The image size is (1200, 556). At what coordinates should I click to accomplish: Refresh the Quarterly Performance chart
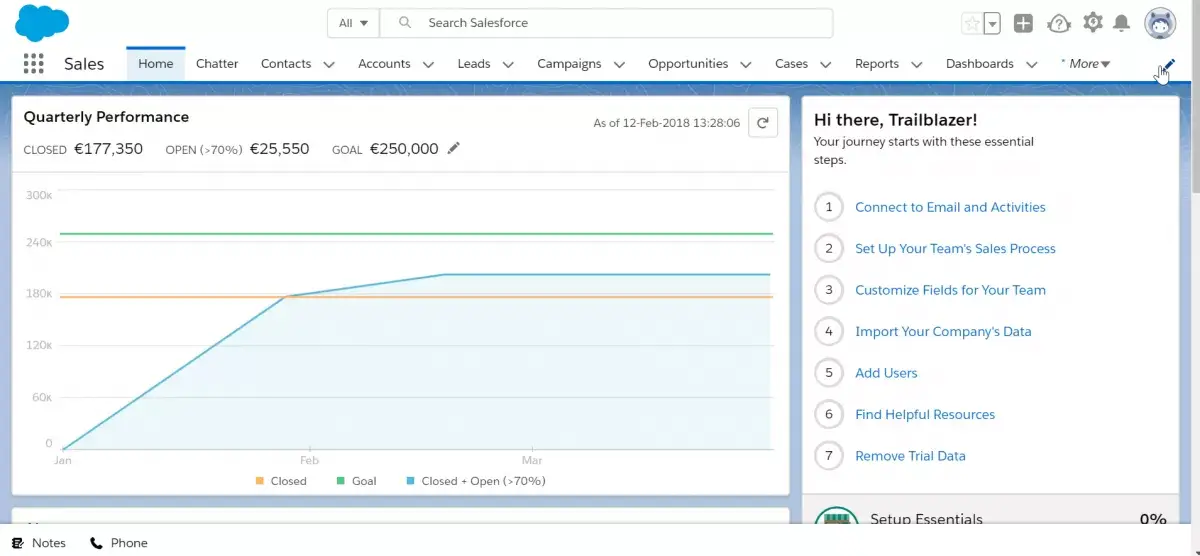763,123
